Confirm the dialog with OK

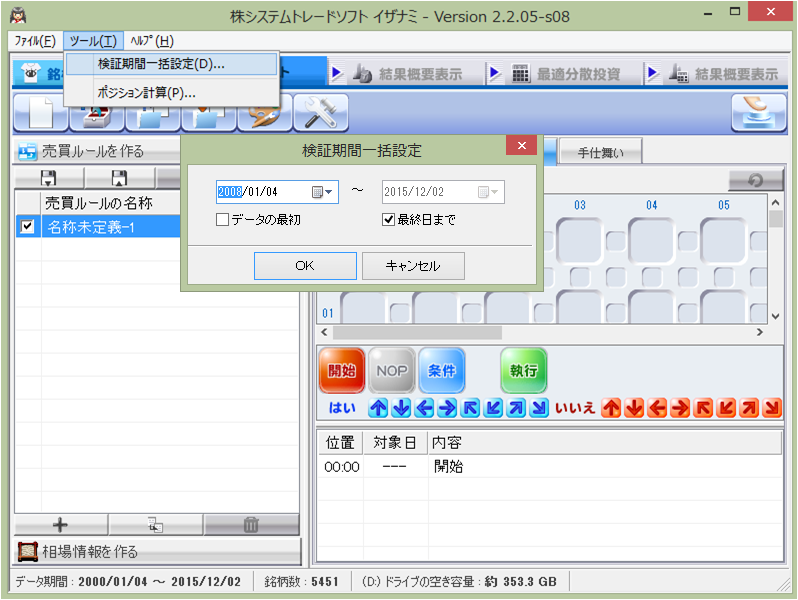coord(305,266)
